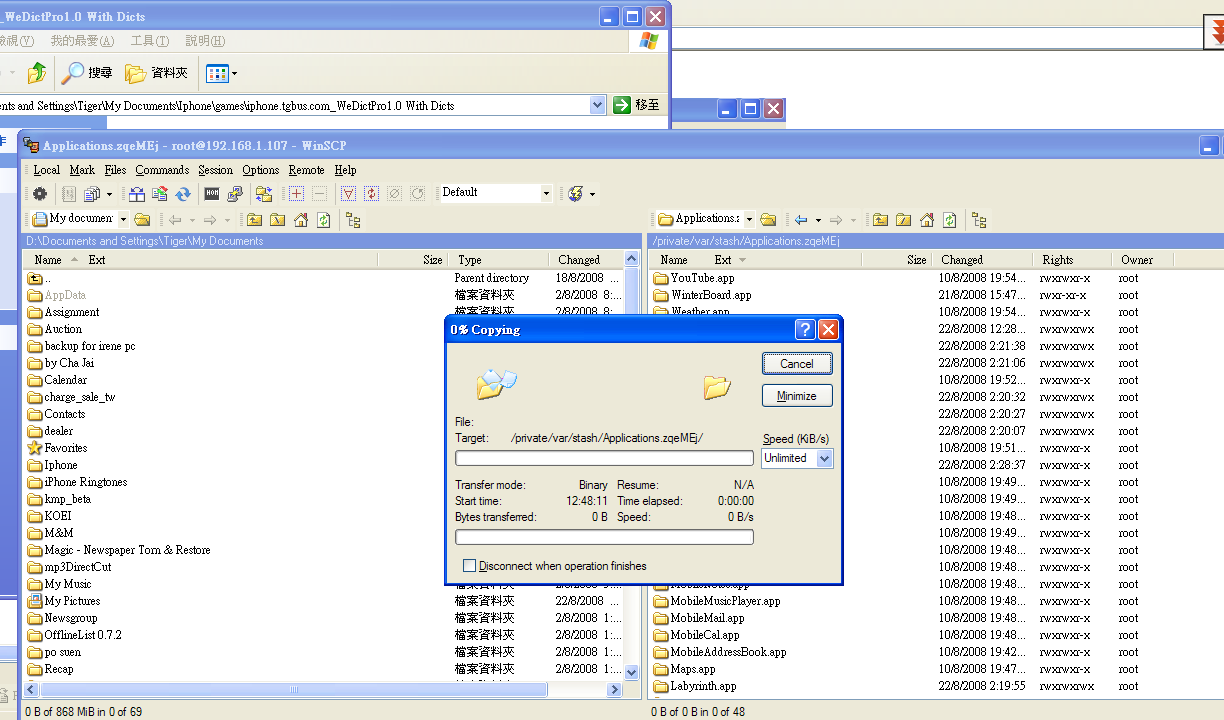Refresh the local panel directory
The width and height of the screenshot is (1224, 720).
pyautogui.click(x=323, y=220)
